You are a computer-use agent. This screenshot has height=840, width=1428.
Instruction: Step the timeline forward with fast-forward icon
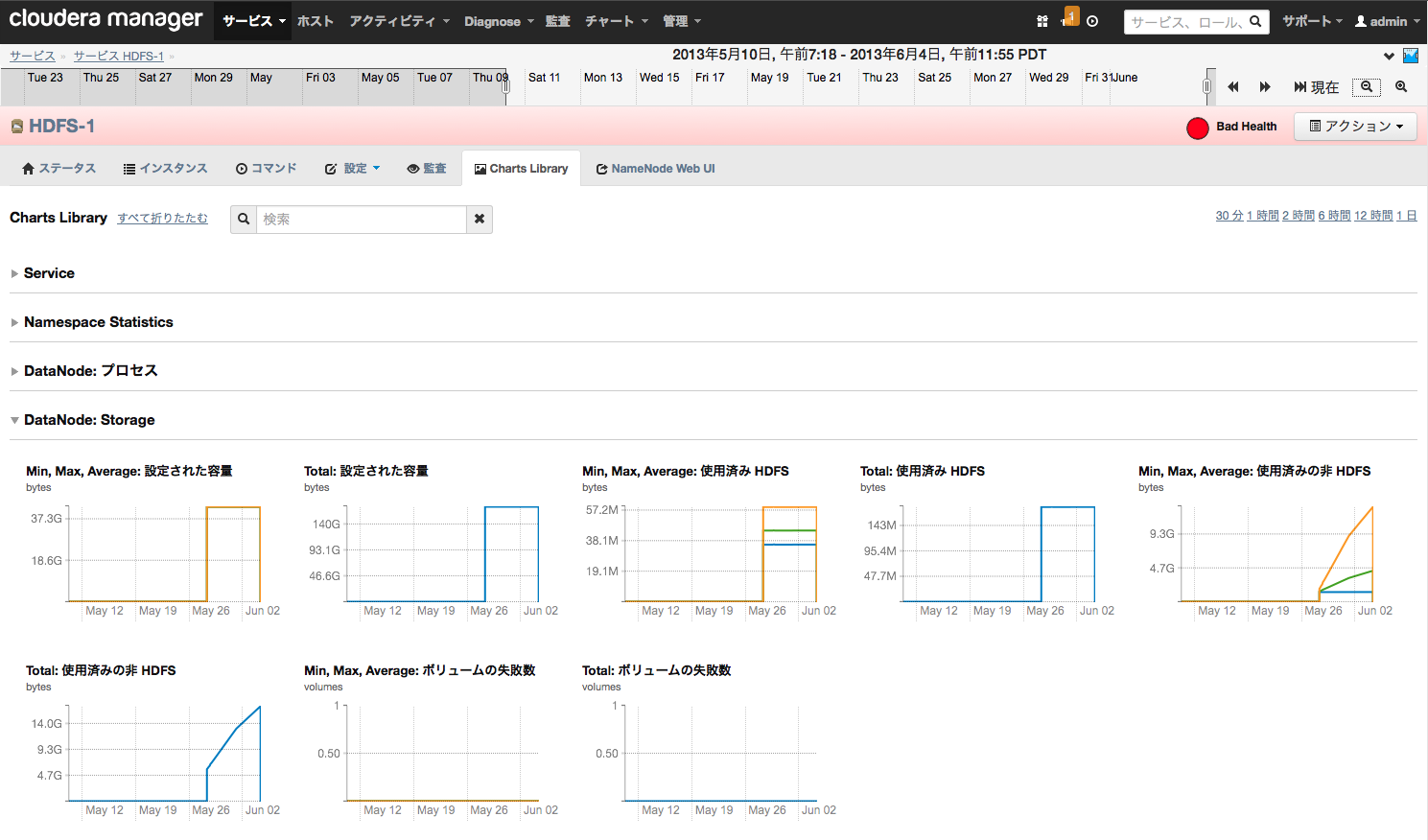(x=1265, y=87)
